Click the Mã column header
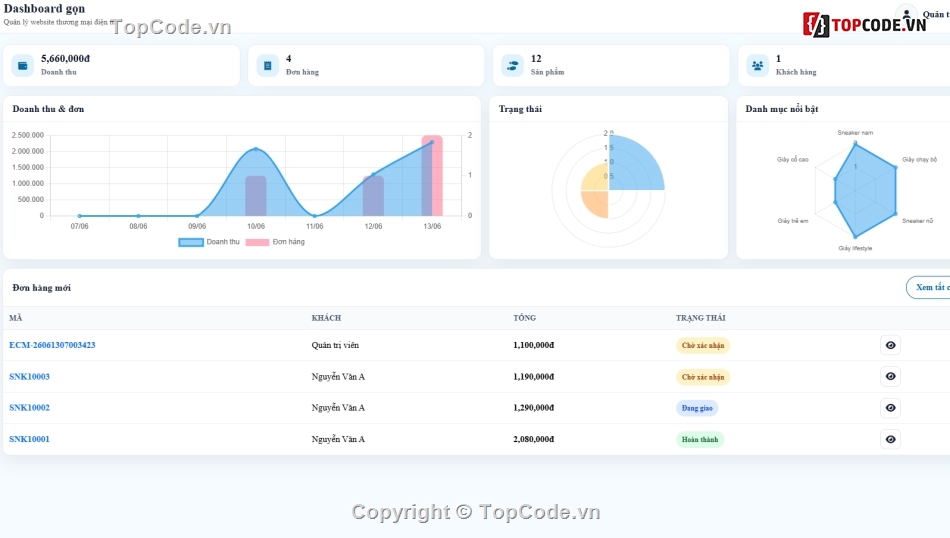The image size is (950, 538). coord(16,318)
